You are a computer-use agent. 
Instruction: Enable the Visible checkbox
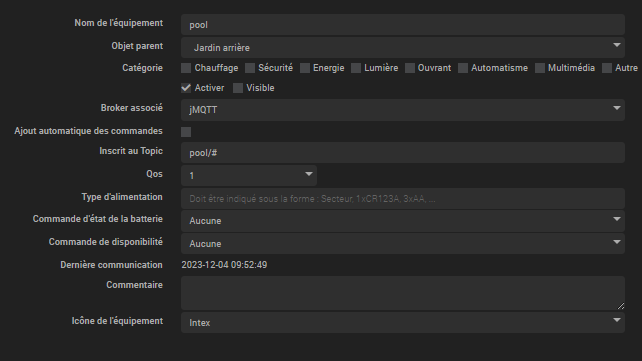tap(237, 88)
